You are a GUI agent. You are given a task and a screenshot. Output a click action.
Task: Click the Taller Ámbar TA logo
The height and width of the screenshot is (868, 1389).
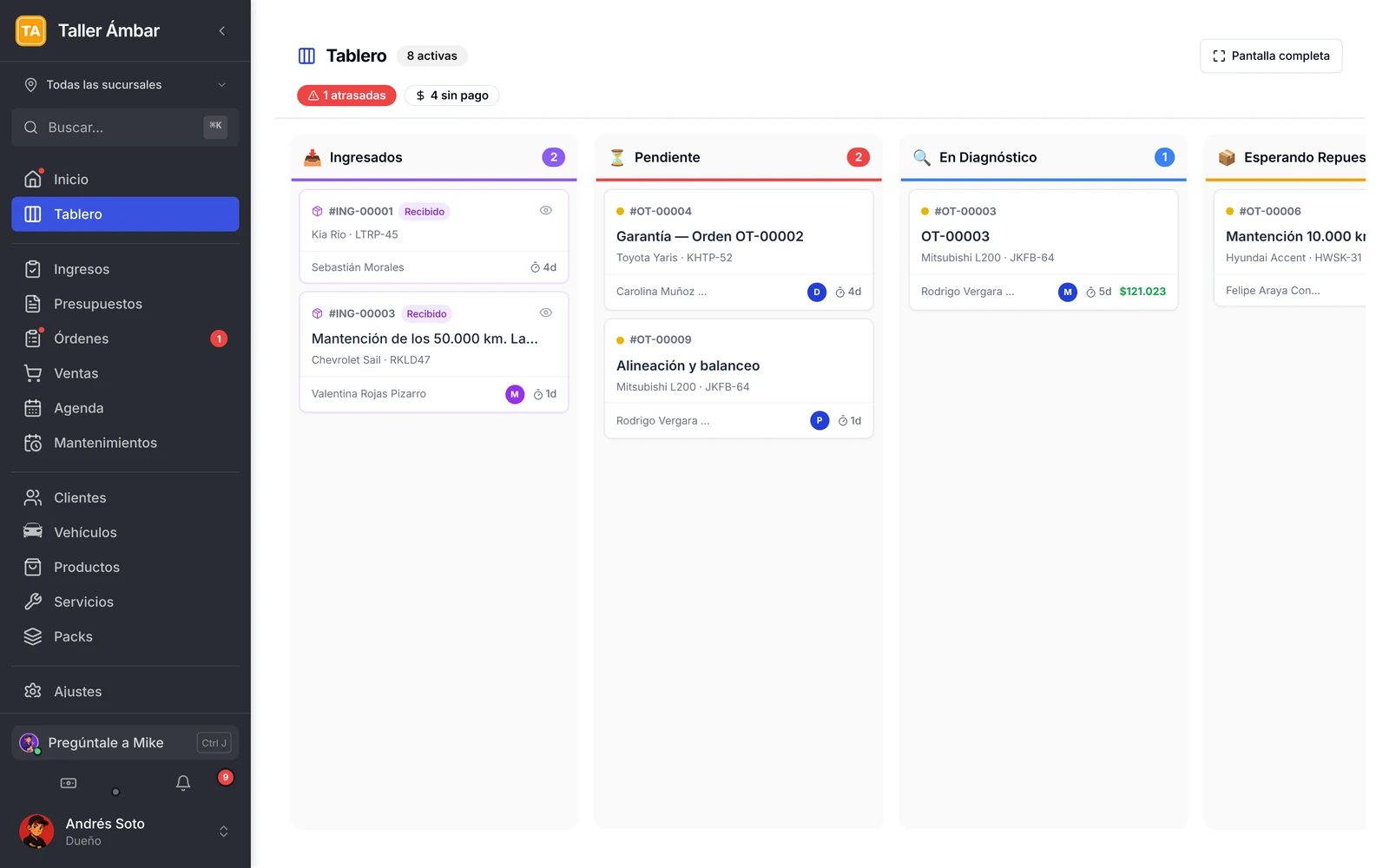[x=31, y=30]
